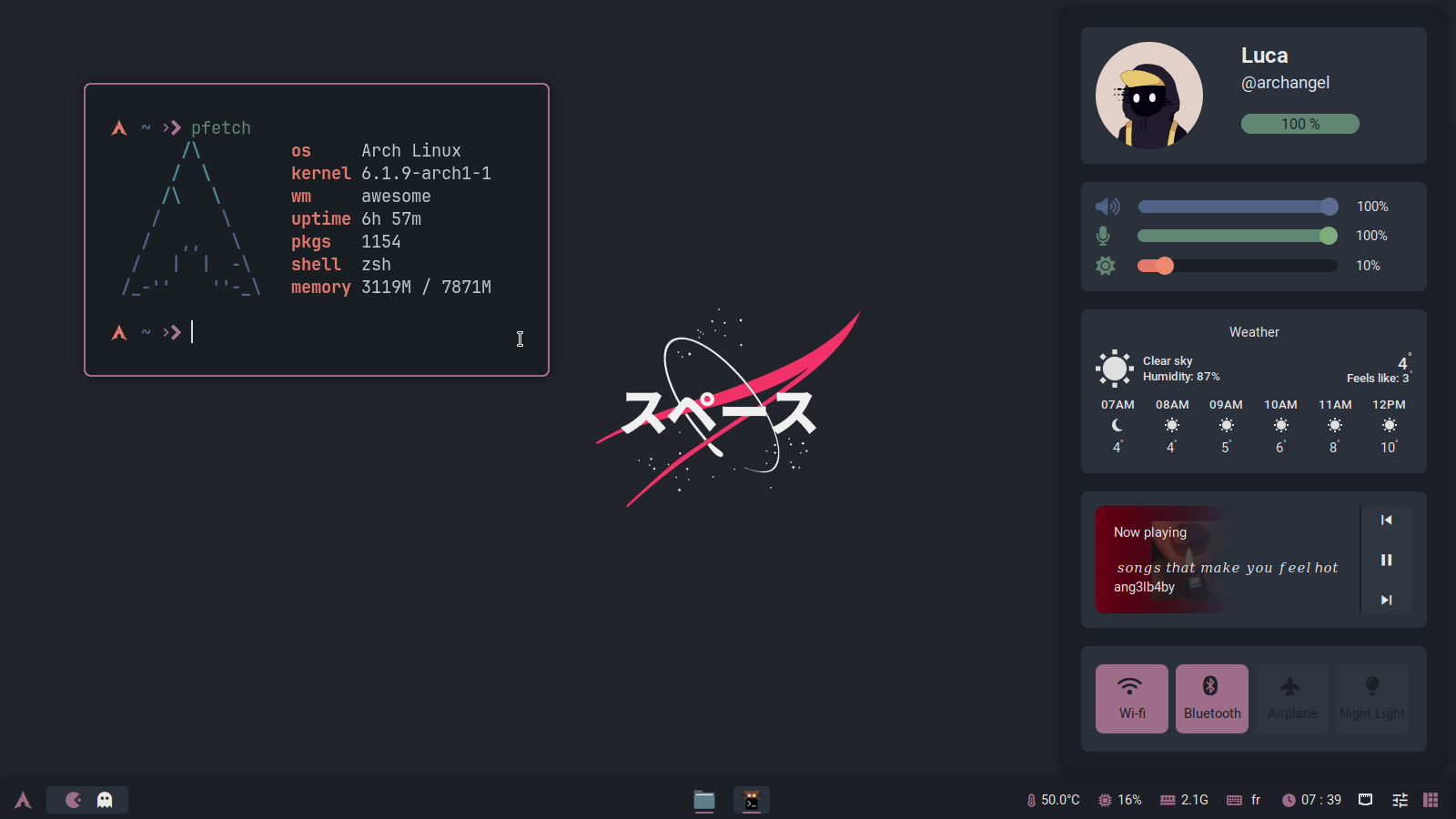Viewport: 1456px width, 819px height.
Task: Click the 16% CPU reading
Action: [x=1129, y=800]
